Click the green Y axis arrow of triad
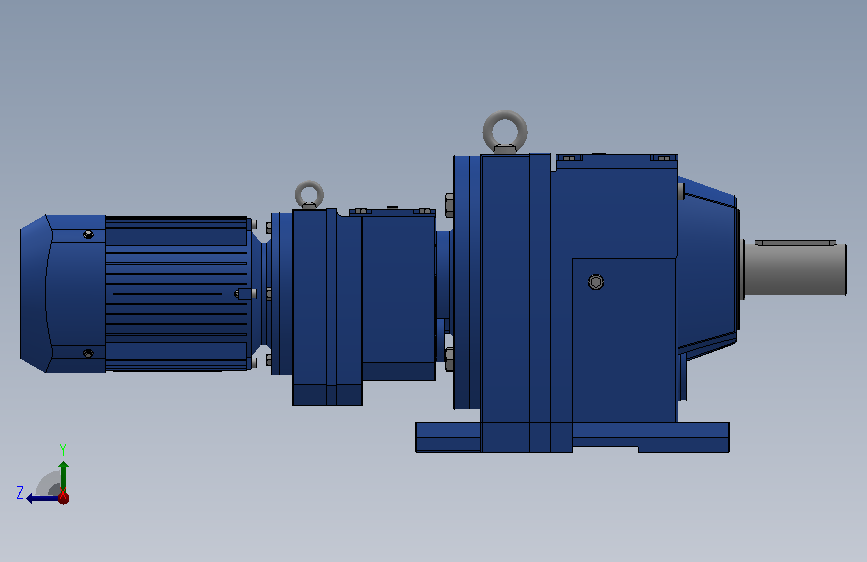Screen dimensions: 867x562 pyautogui.click(x=64, y=475)
